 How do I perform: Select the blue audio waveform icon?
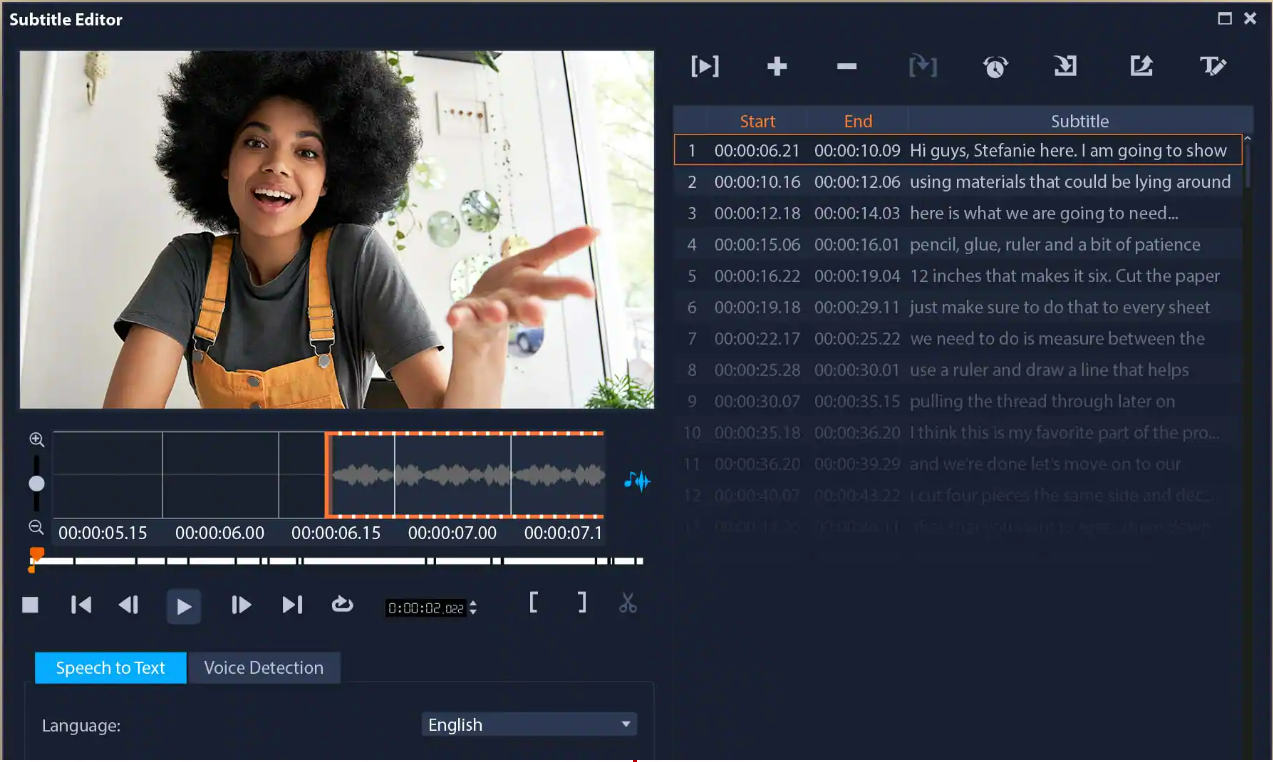pos(637,481)
